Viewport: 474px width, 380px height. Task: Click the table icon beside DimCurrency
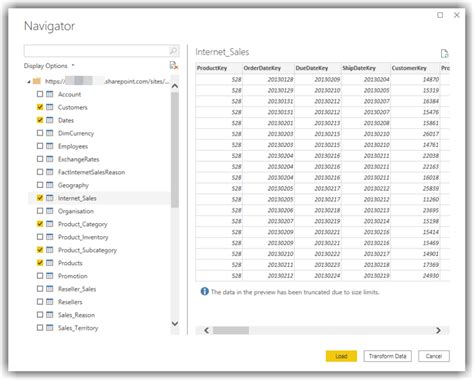point(50,133)
